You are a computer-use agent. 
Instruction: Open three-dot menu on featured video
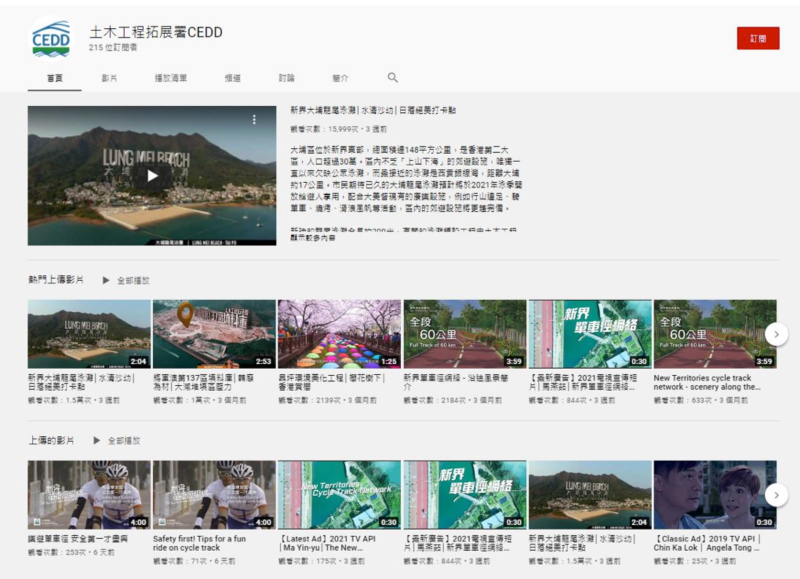[x=255, y=119]
